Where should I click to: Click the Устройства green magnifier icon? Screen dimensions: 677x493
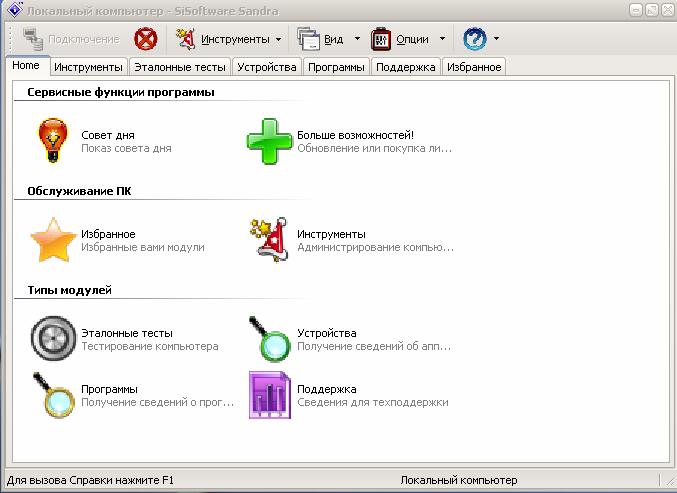point(269,339)
